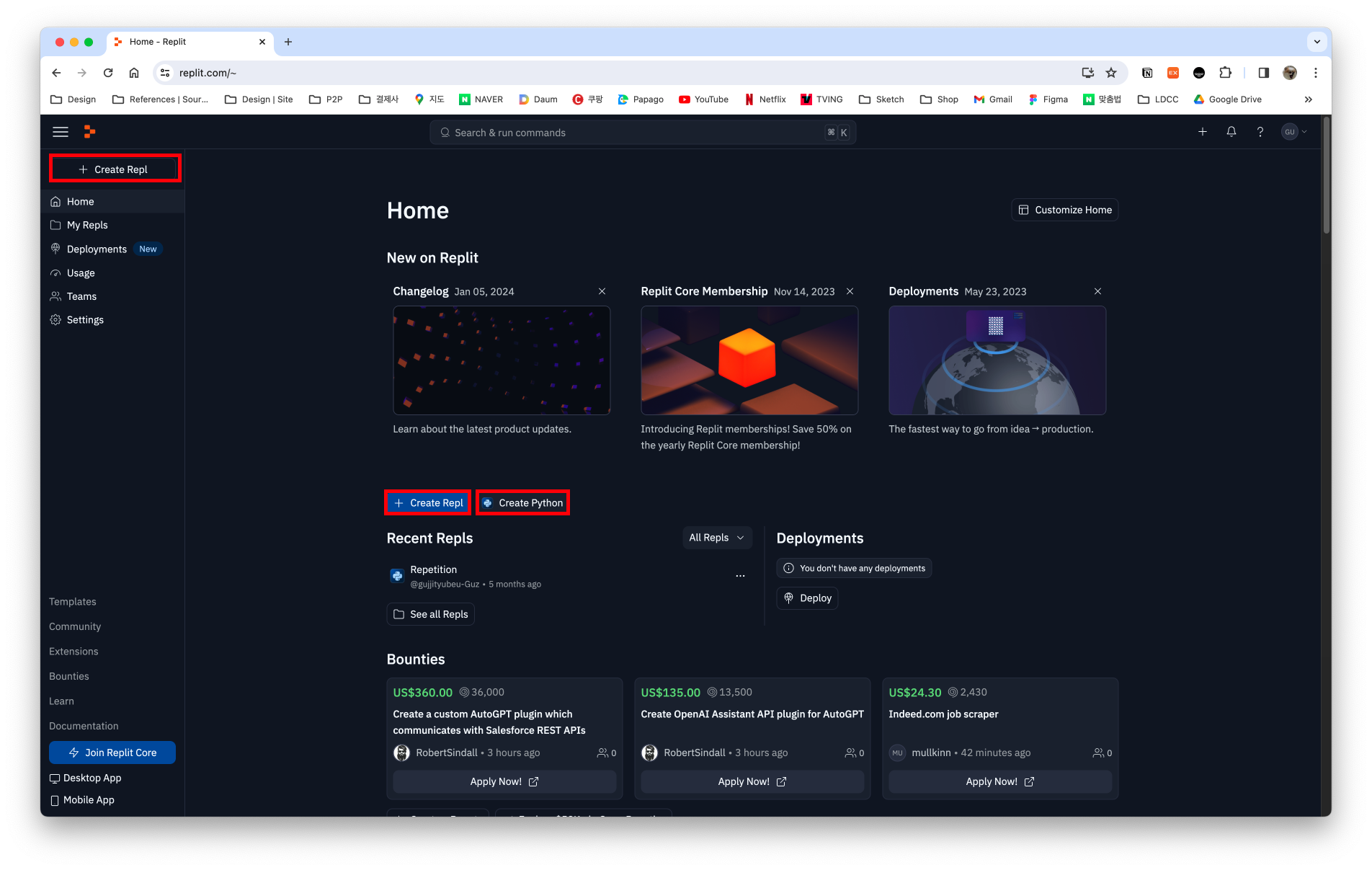Screen dimensions: 1372x870
Task: Open the Design bookmarks folder
Action: 73,99
